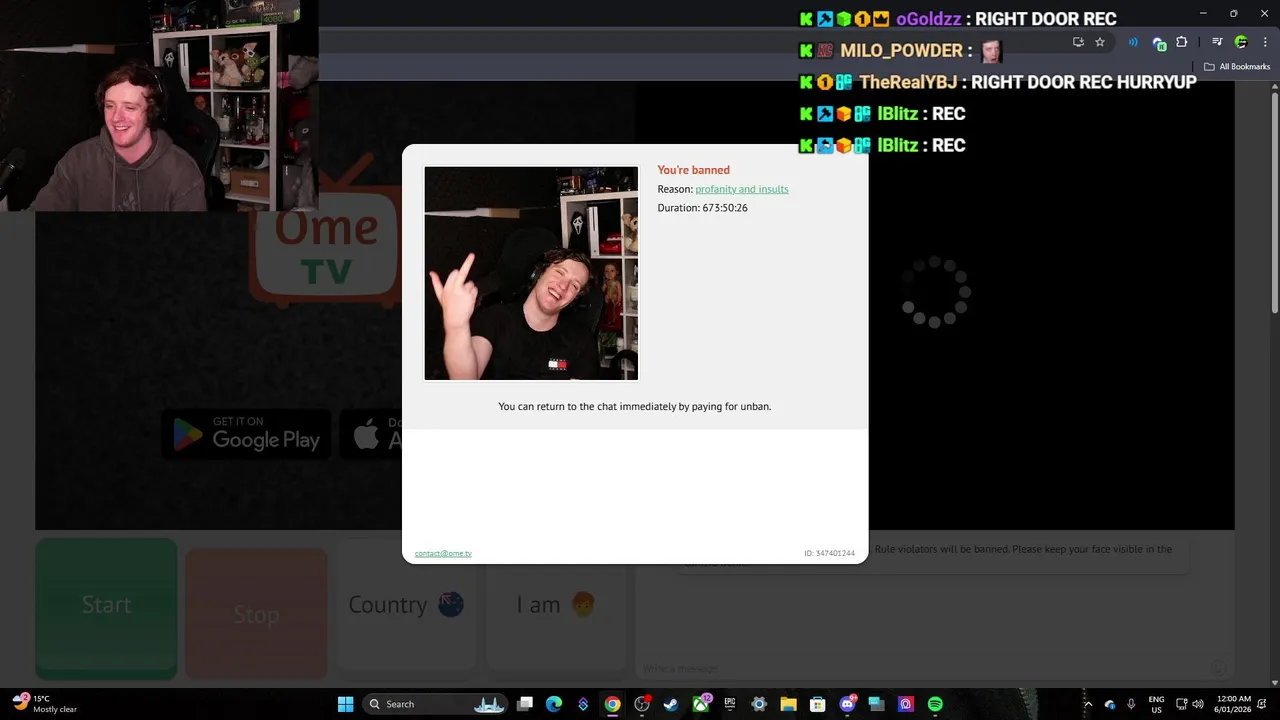Open the Settings gear in the taskbar
The height and width of the screenshot is (720, 1280).
click(759, 704)
